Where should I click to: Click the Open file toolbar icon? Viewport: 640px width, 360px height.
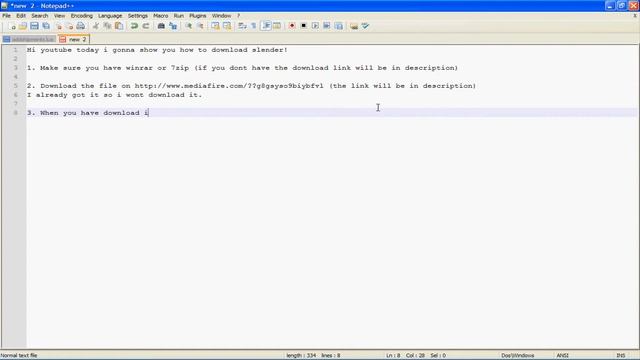(23, 26)
